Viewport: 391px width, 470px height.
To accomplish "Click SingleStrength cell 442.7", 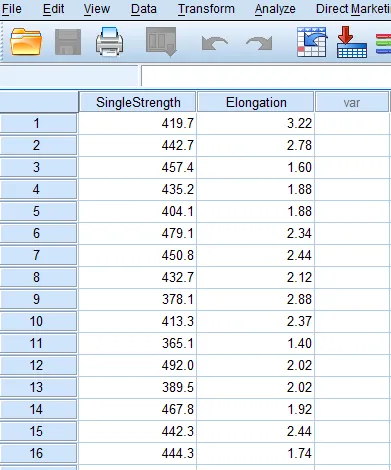I will click(138, 145).
